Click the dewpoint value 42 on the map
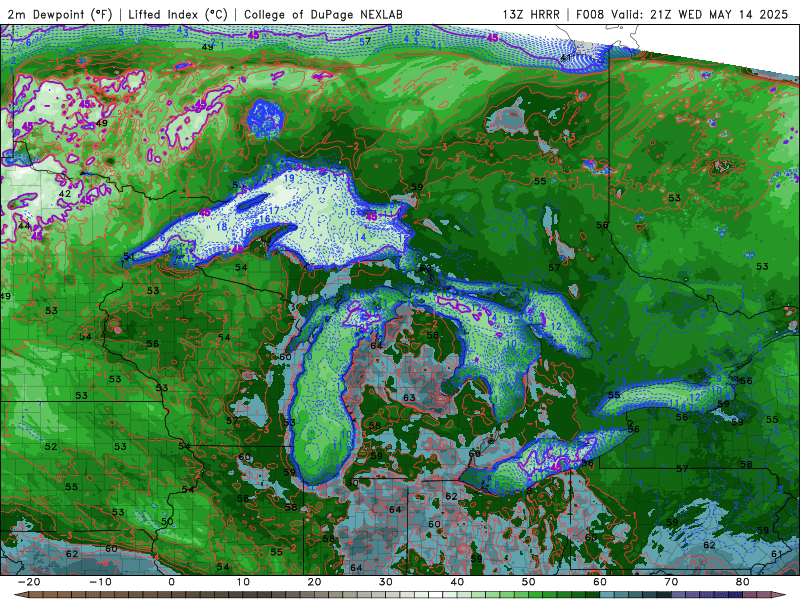The height and width of the screenshot is (600, 800). click(65, 193)
